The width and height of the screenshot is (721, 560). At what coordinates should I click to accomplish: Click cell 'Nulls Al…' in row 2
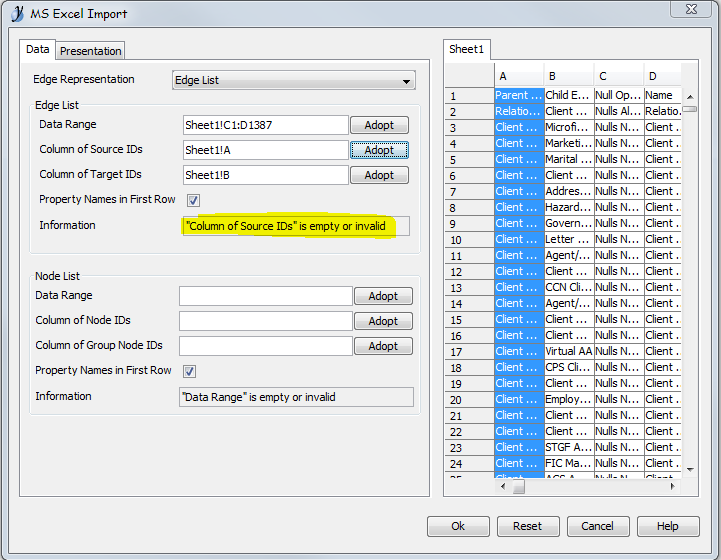619,111
